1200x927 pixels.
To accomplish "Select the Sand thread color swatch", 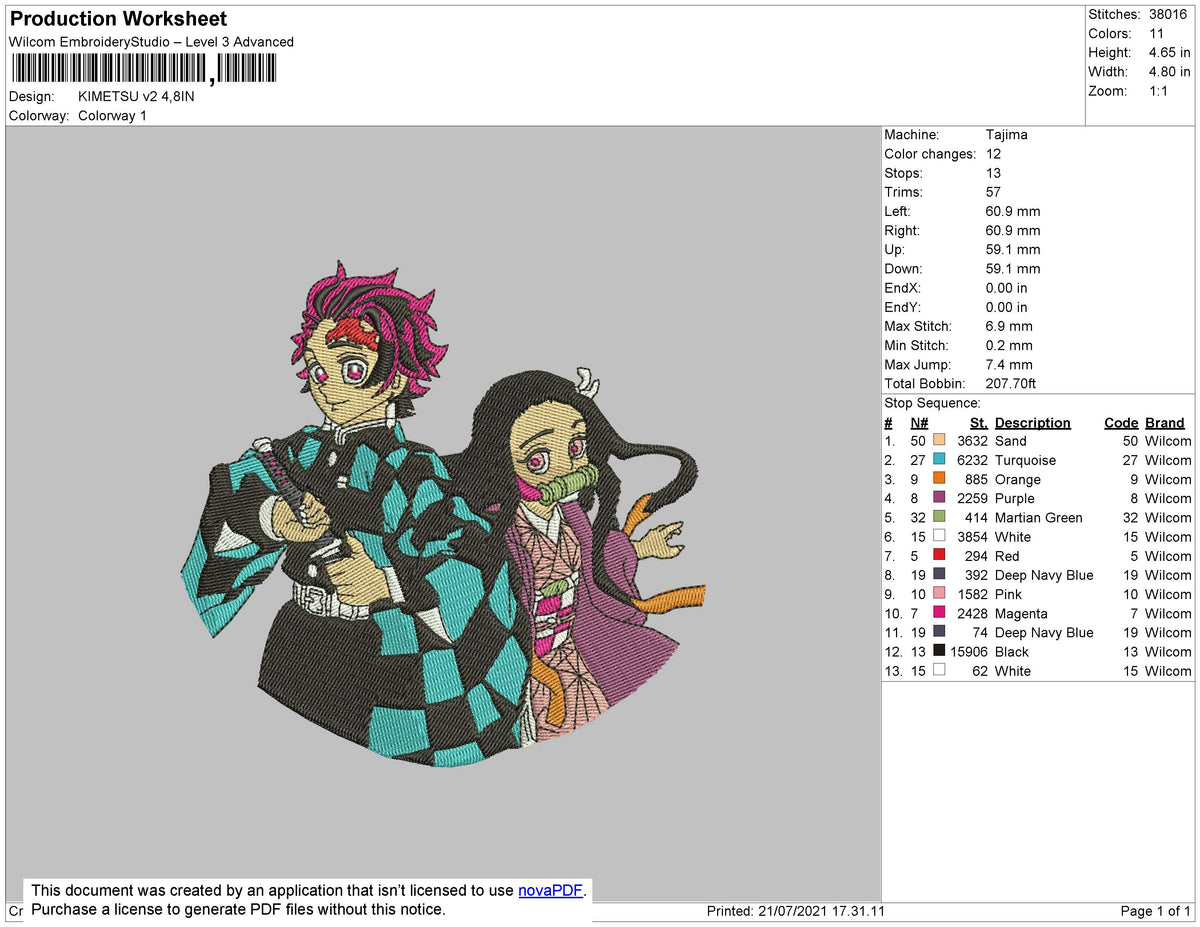I will [938, 440].
